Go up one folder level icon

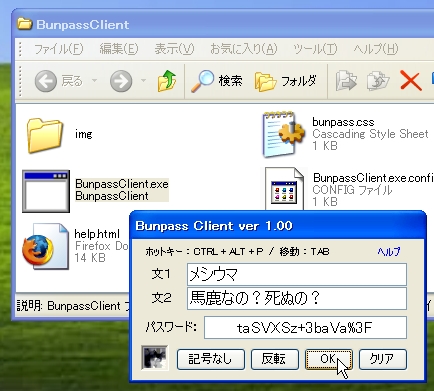pos(167,81)
